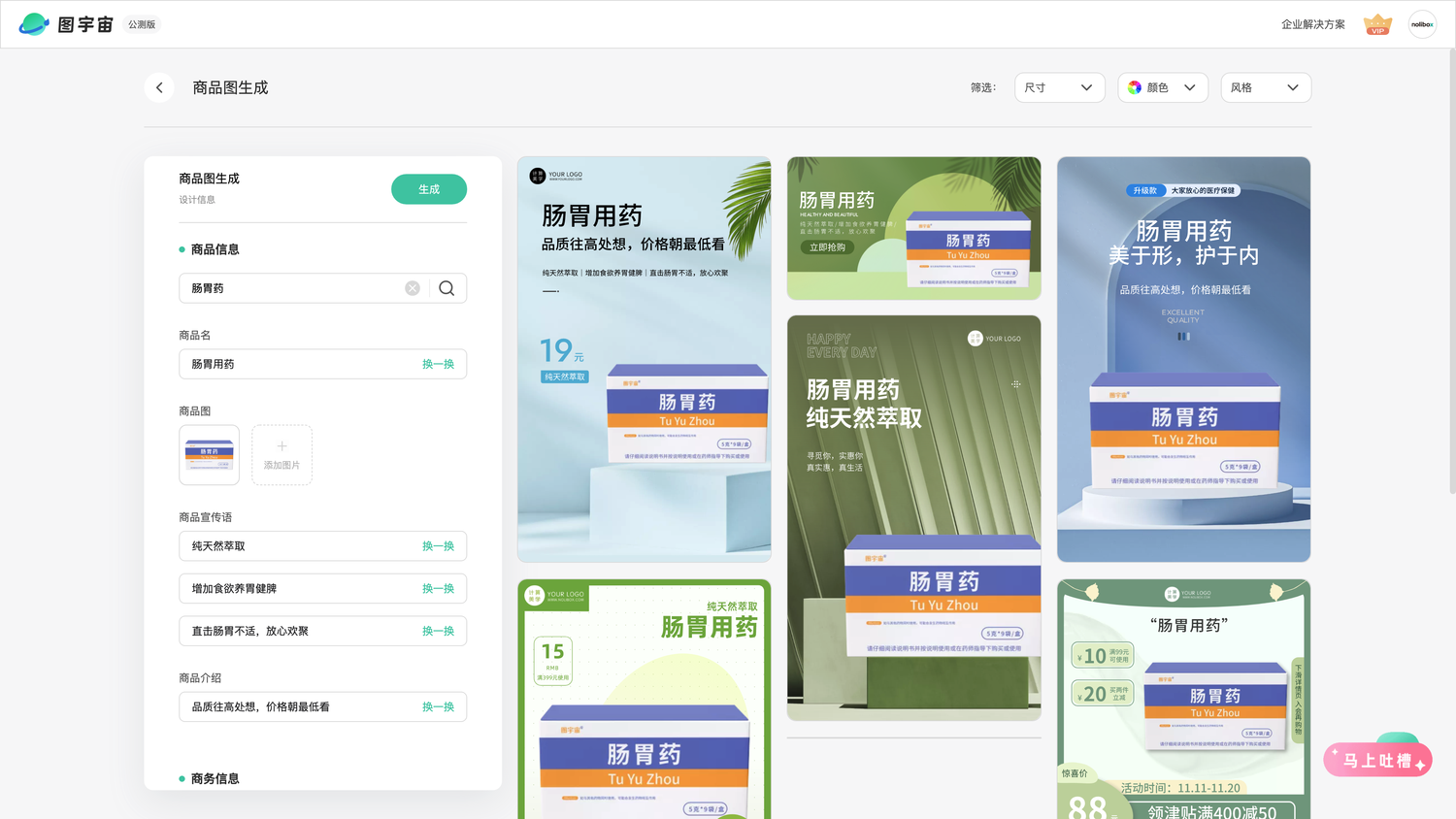This screenshot has width=1456, height=819.
Task: Click the plus 添加图片 tile
Action: (281, 455)
